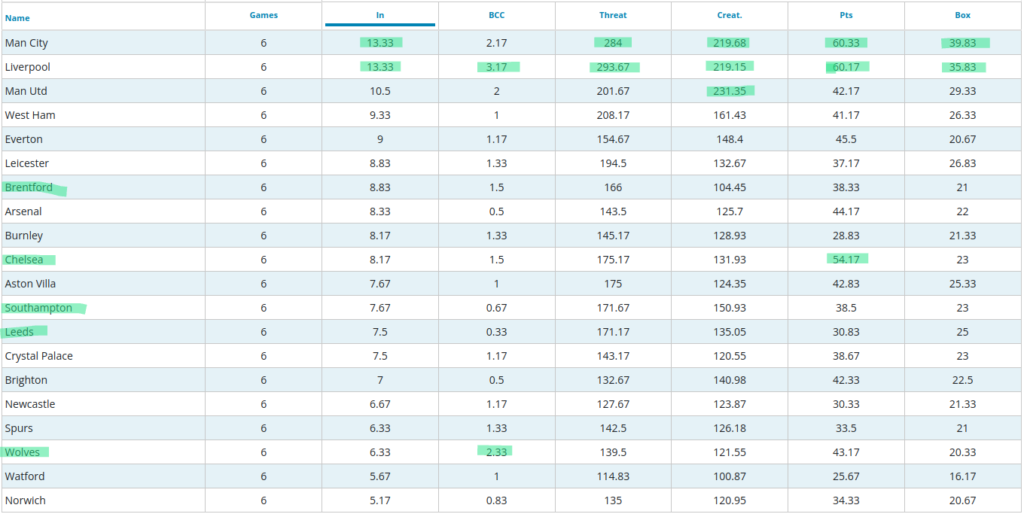This screenshot has height=514, width=1024.
Task: Select the Newcastle team name
Action: (x=30, y=404)
